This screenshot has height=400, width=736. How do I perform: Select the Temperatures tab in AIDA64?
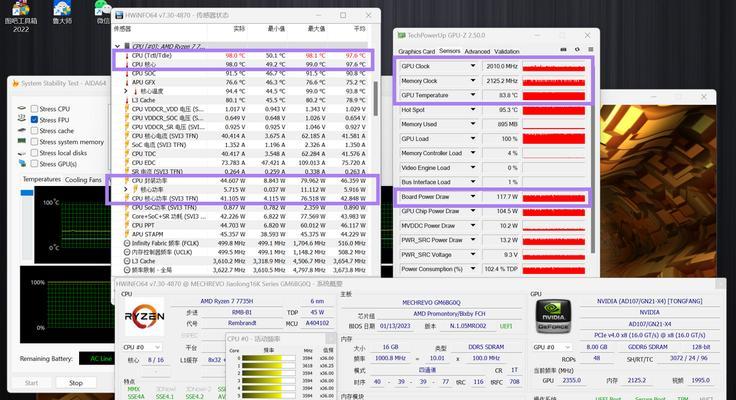coord(41,179)
